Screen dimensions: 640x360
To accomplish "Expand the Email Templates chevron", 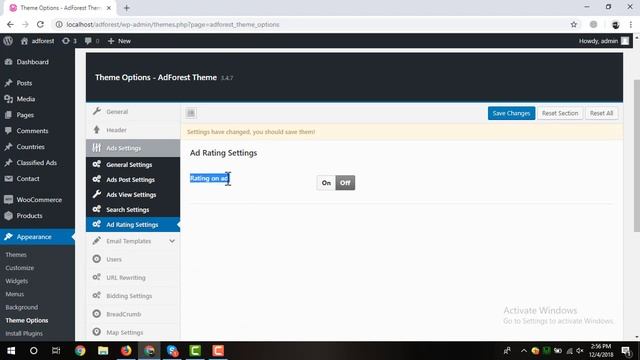I will pos(172,241).
